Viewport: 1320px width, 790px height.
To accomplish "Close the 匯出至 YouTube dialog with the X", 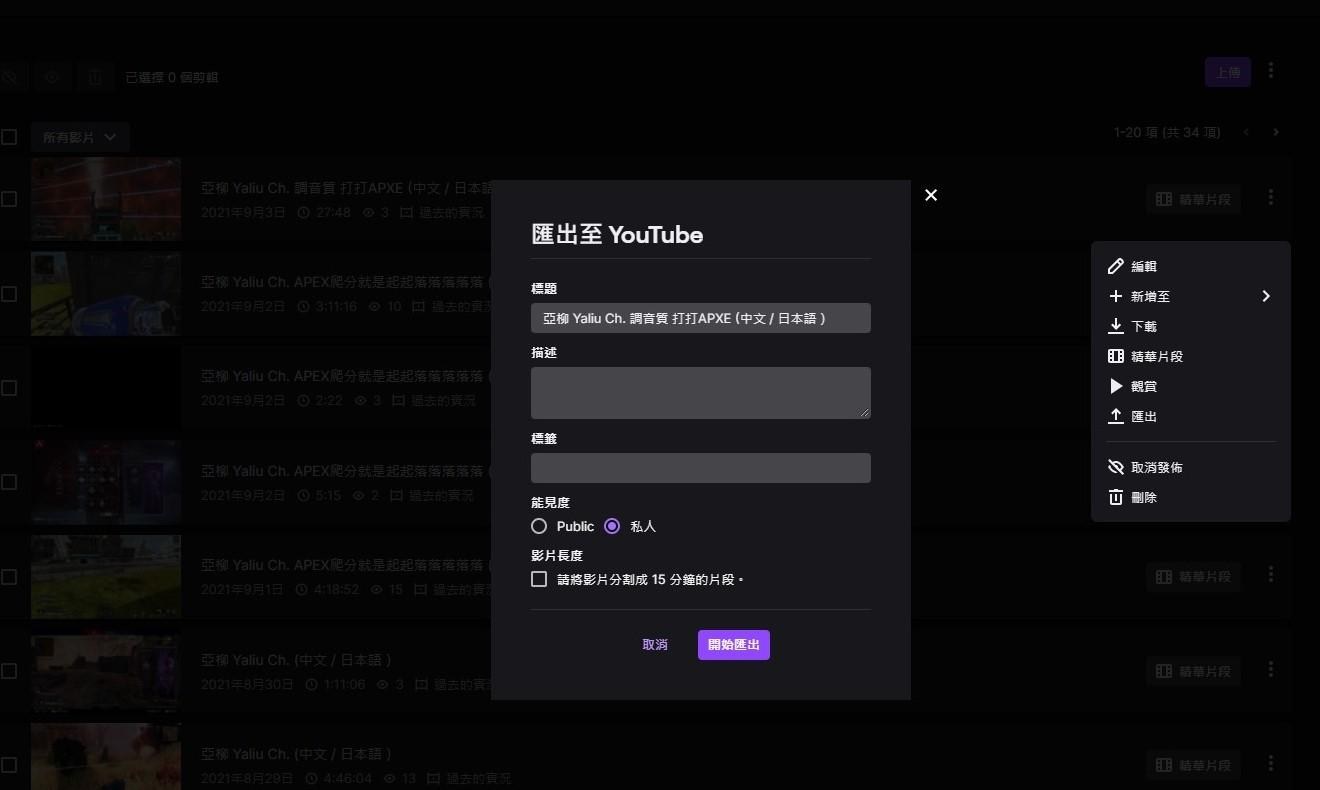I will [x=931, y=195].
